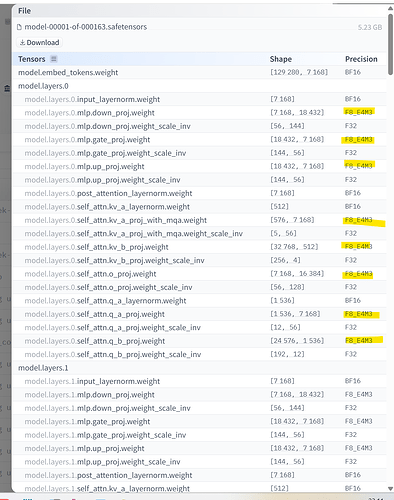Viewport: 394px width, 500px height.
Task: Select model.layers.0.self_attn.kv_a_proj_with_mqa.weight
Action: coord(199,220)
